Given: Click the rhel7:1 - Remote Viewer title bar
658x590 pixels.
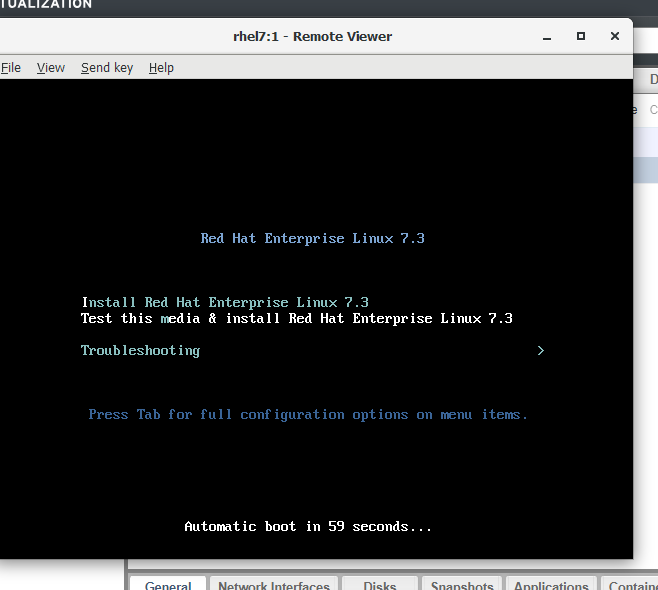Looking at the screenshot, I should (x=313, y=37).
